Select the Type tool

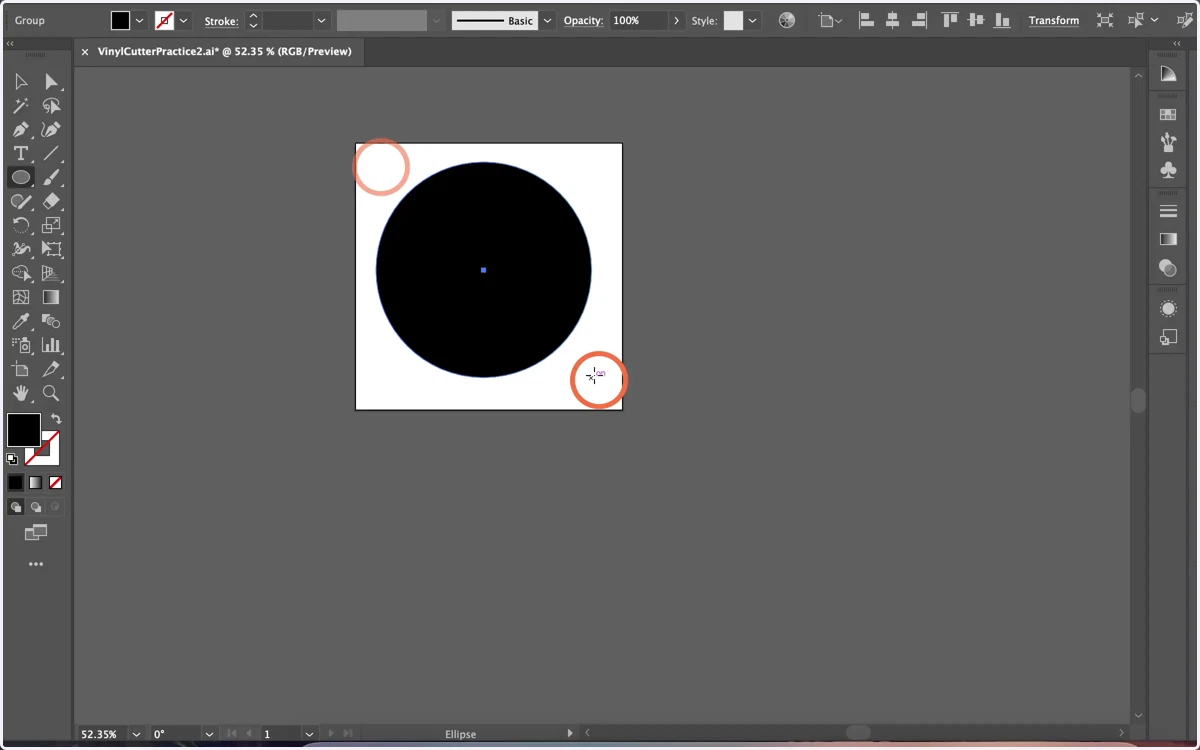tap(21, 154)
